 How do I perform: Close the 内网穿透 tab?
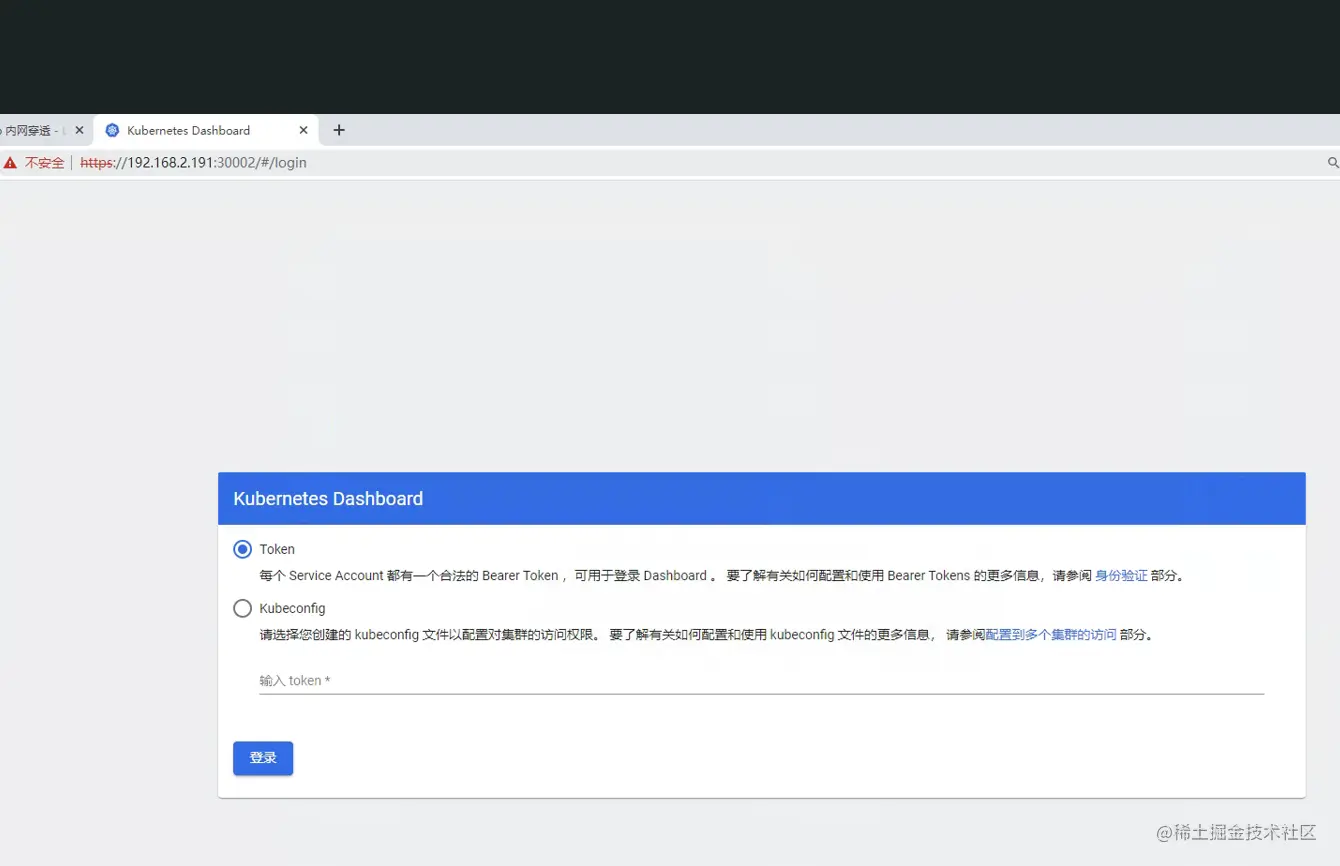pyautogui.click(x=80, y=130)
